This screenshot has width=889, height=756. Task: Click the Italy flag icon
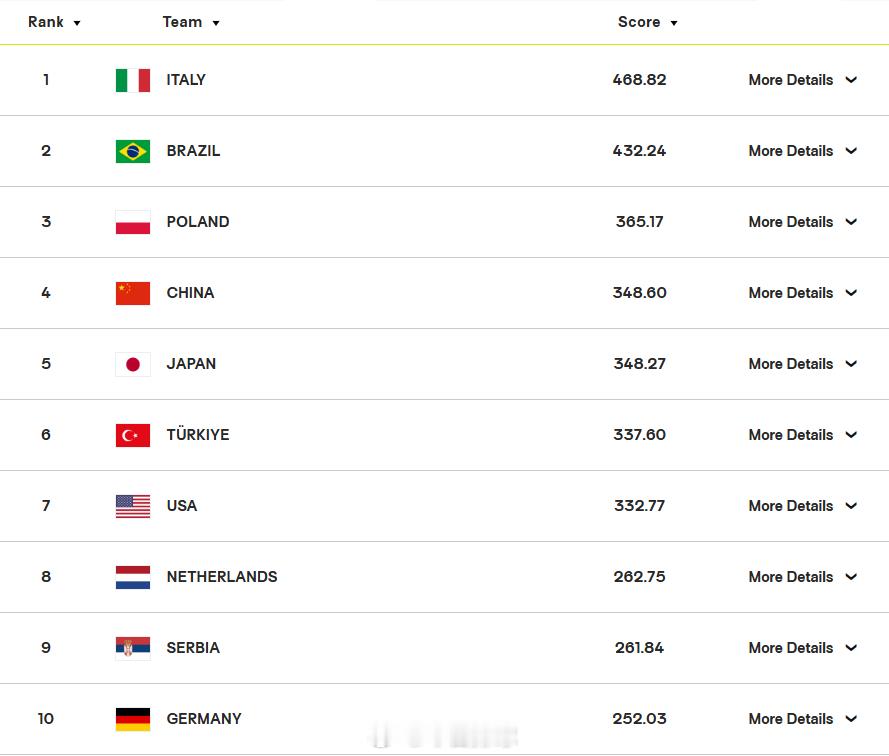(x=133, y=80)
